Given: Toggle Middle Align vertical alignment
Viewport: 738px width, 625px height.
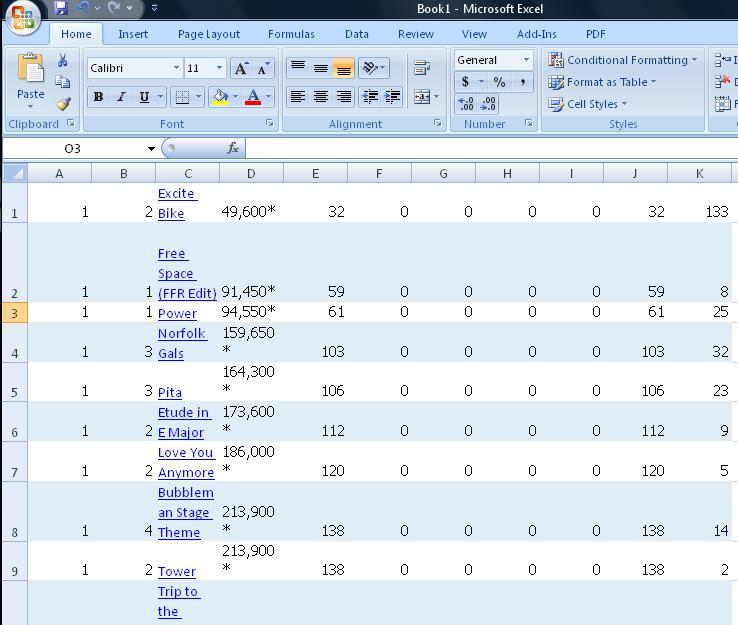Looking at the screenshot, I should (x=321, y=68).
